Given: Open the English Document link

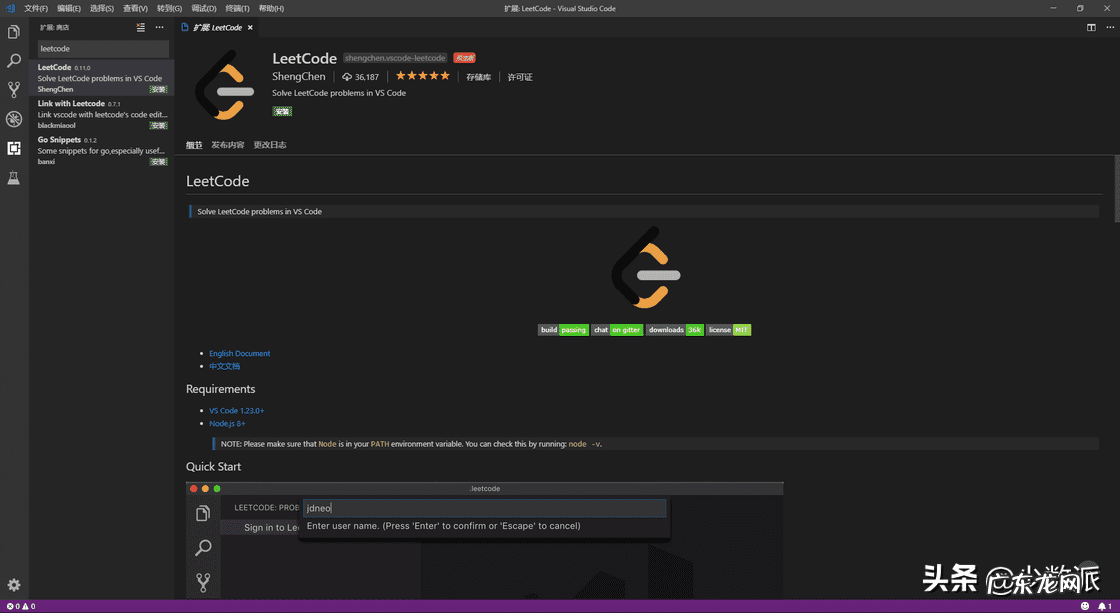Looking at the screenshot, I should (x=239, y=353).
